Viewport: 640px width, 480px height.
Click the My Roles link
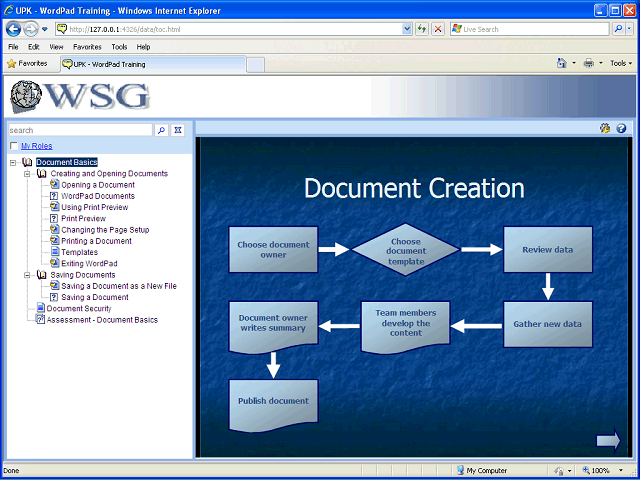[x=37, y=146]
